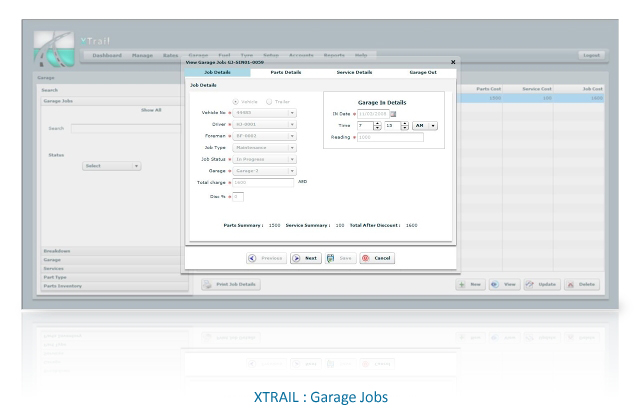Increase the hour value with stepper
The image size is (640, 417).
(378, 124)
